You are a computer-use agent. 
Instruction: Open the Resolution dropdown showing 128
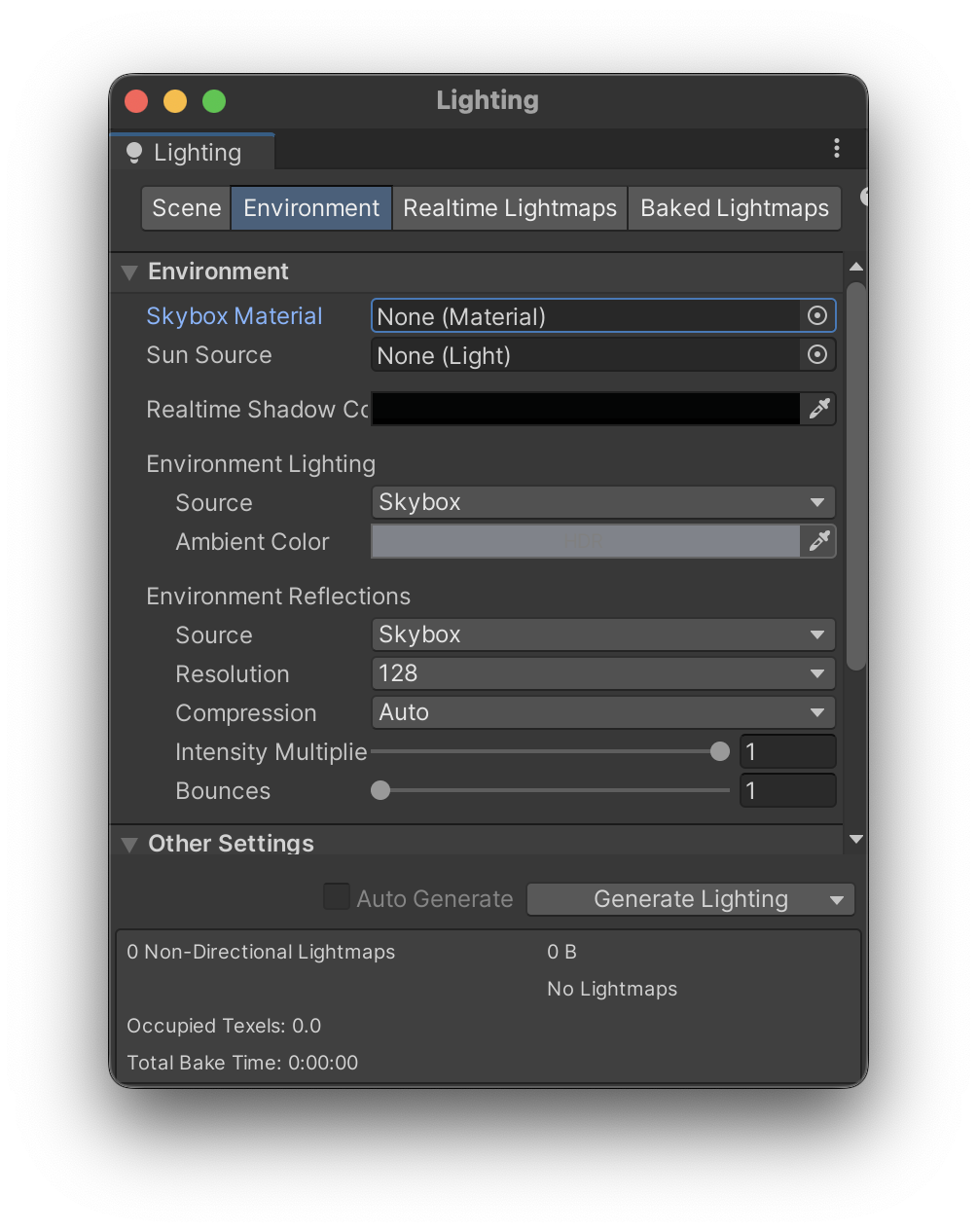(x=603, y=673)
